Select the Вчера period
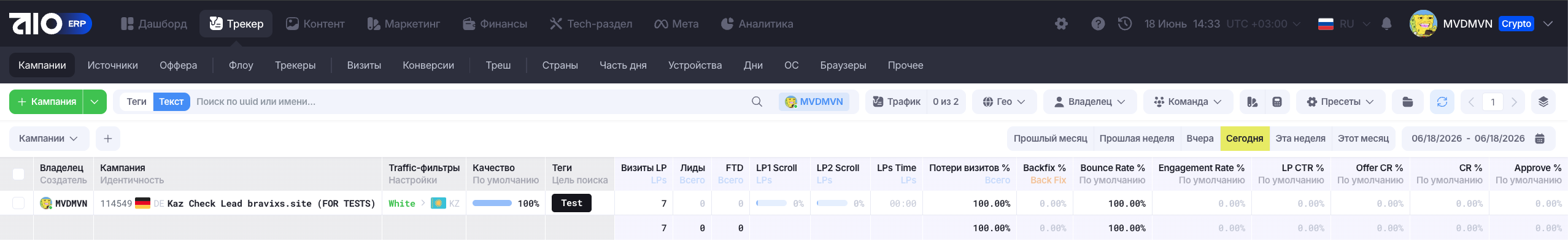Image resolution: width=1568 pixels, height=249 pixels. (1200, 139)
